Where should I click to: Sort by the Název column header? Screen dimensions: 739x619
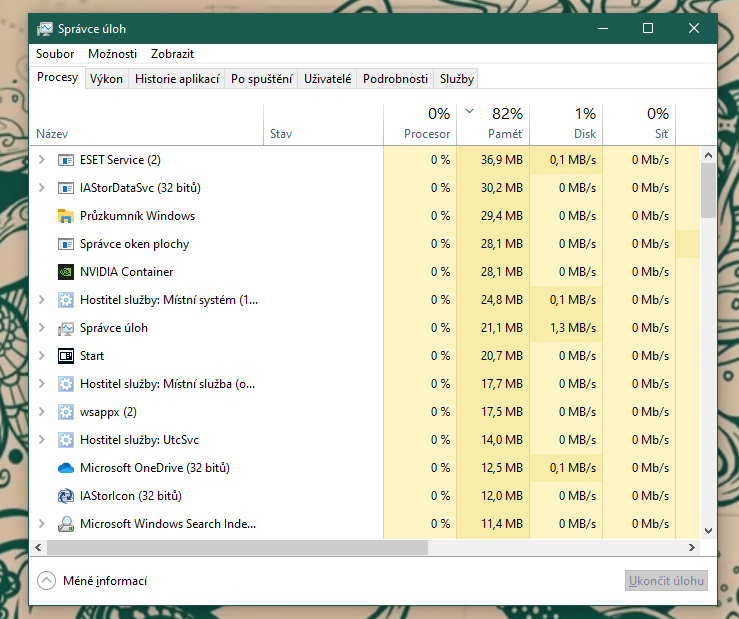point(147,124)
